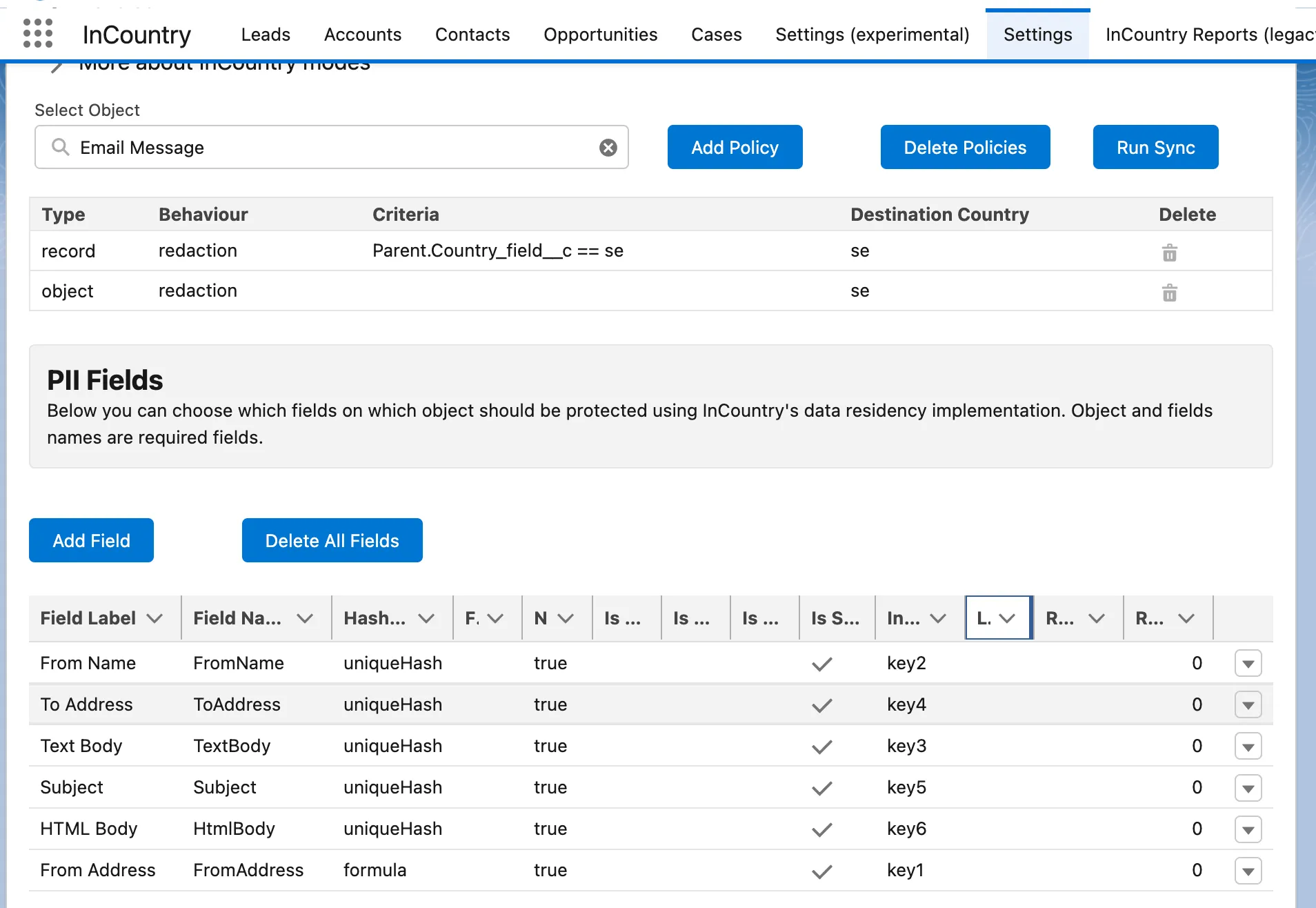Delete the object redaction policy
Screen dimensions: 1316x908
(1169, 293)
